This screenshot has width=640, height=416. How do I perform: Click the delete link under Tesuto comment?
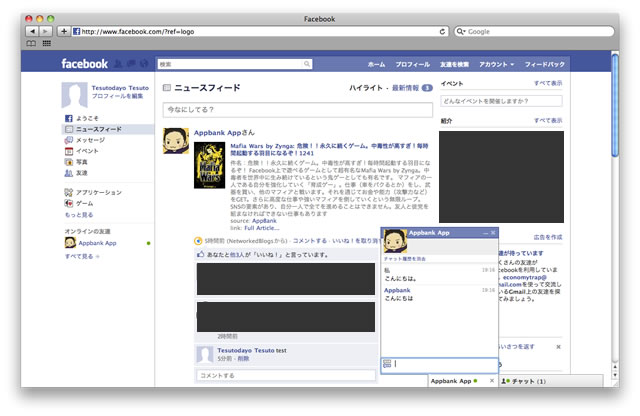click(x=243, y=359)
